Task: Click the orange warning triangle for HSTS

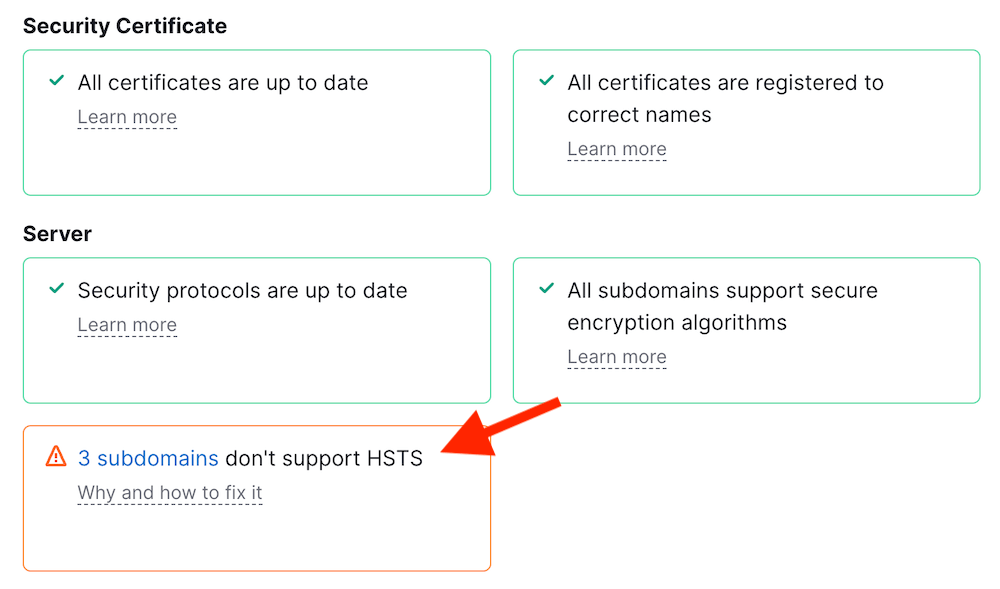Action: [56, 457]
